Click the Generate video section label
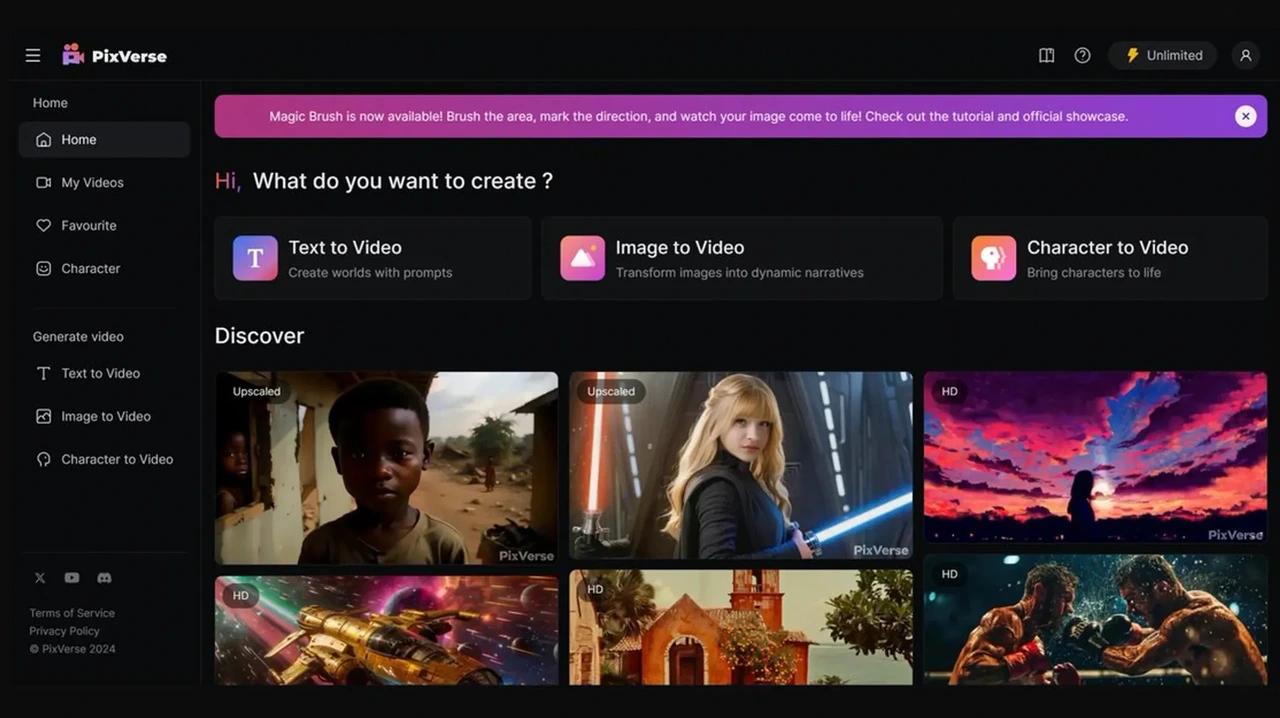The width and height of the screenshot is (1280, 718). click(x=78, y=337)
